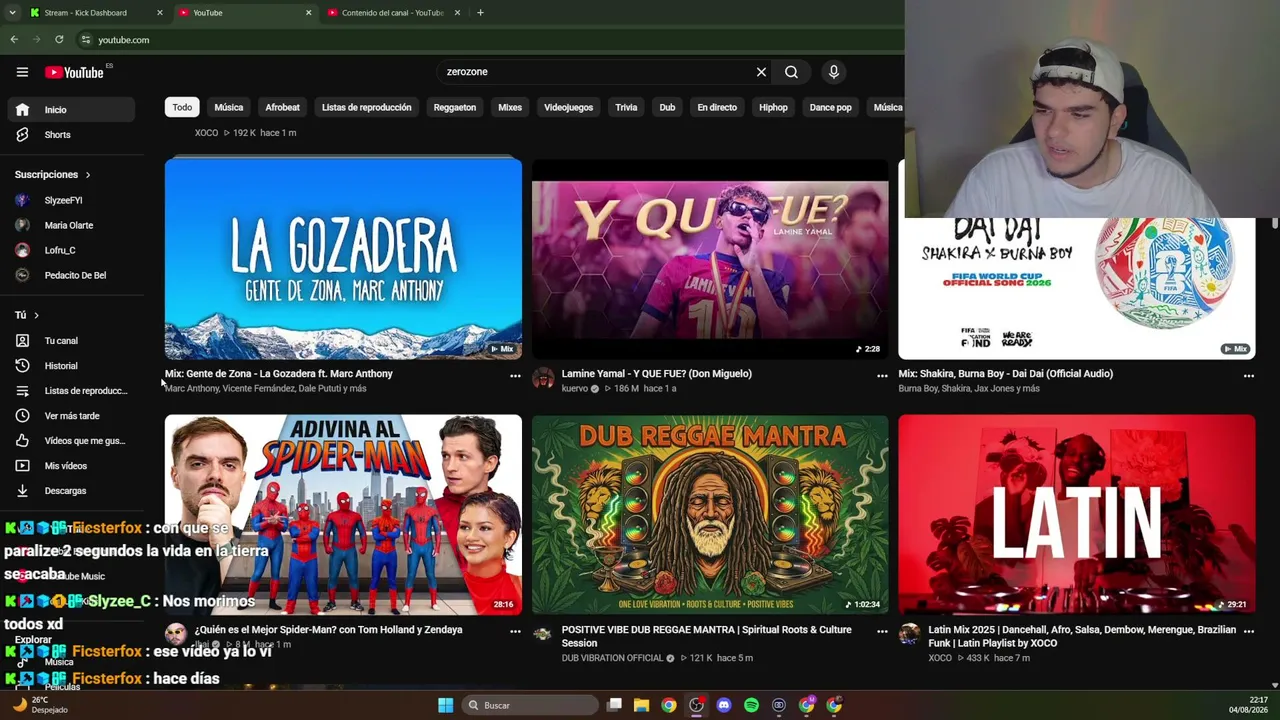The height and width of the screenshot is (720, 1280).
Task: Open Mis vídeos in sidebar
Action: (70, 466)
